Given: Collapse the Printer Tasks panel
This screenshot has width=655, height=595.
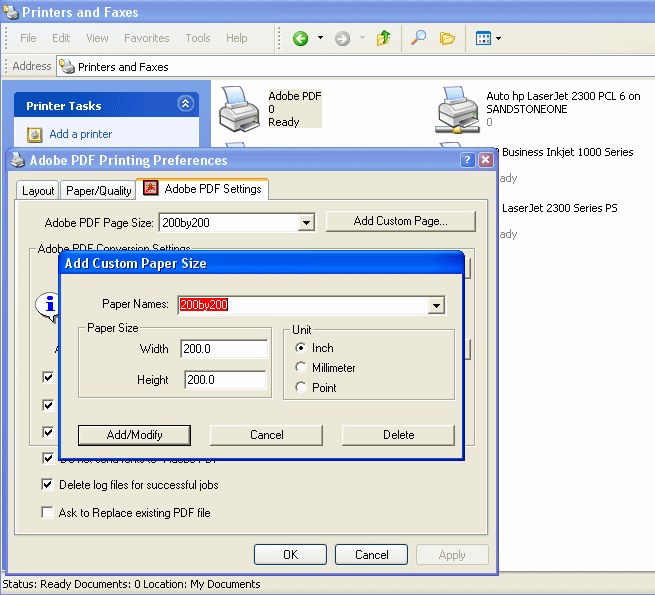Looking at the screenshot, I should pos(185,103).
